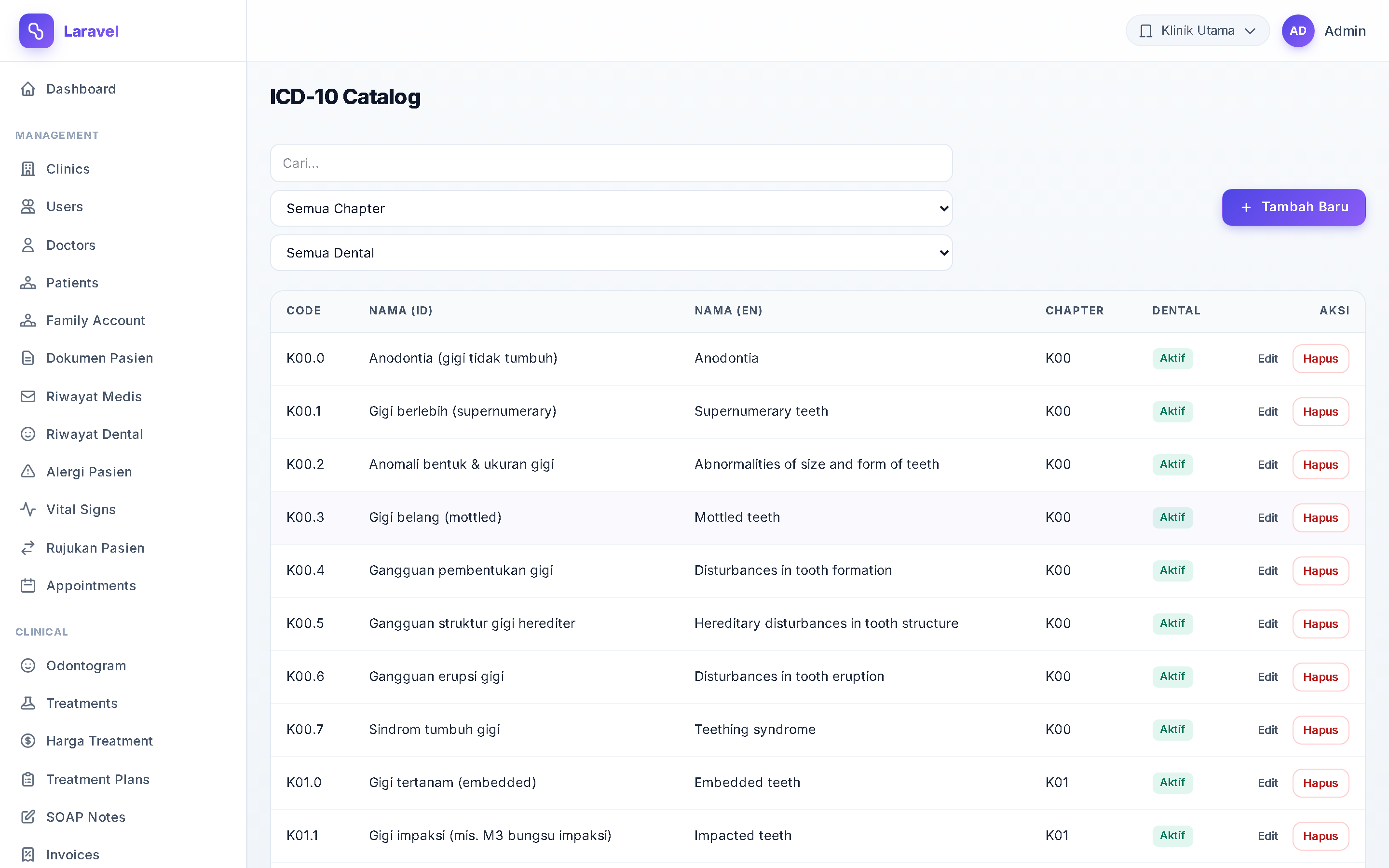Click the Dashboard home icon
The height and width of the screenshot is (868, 1389).
[27, 89]
